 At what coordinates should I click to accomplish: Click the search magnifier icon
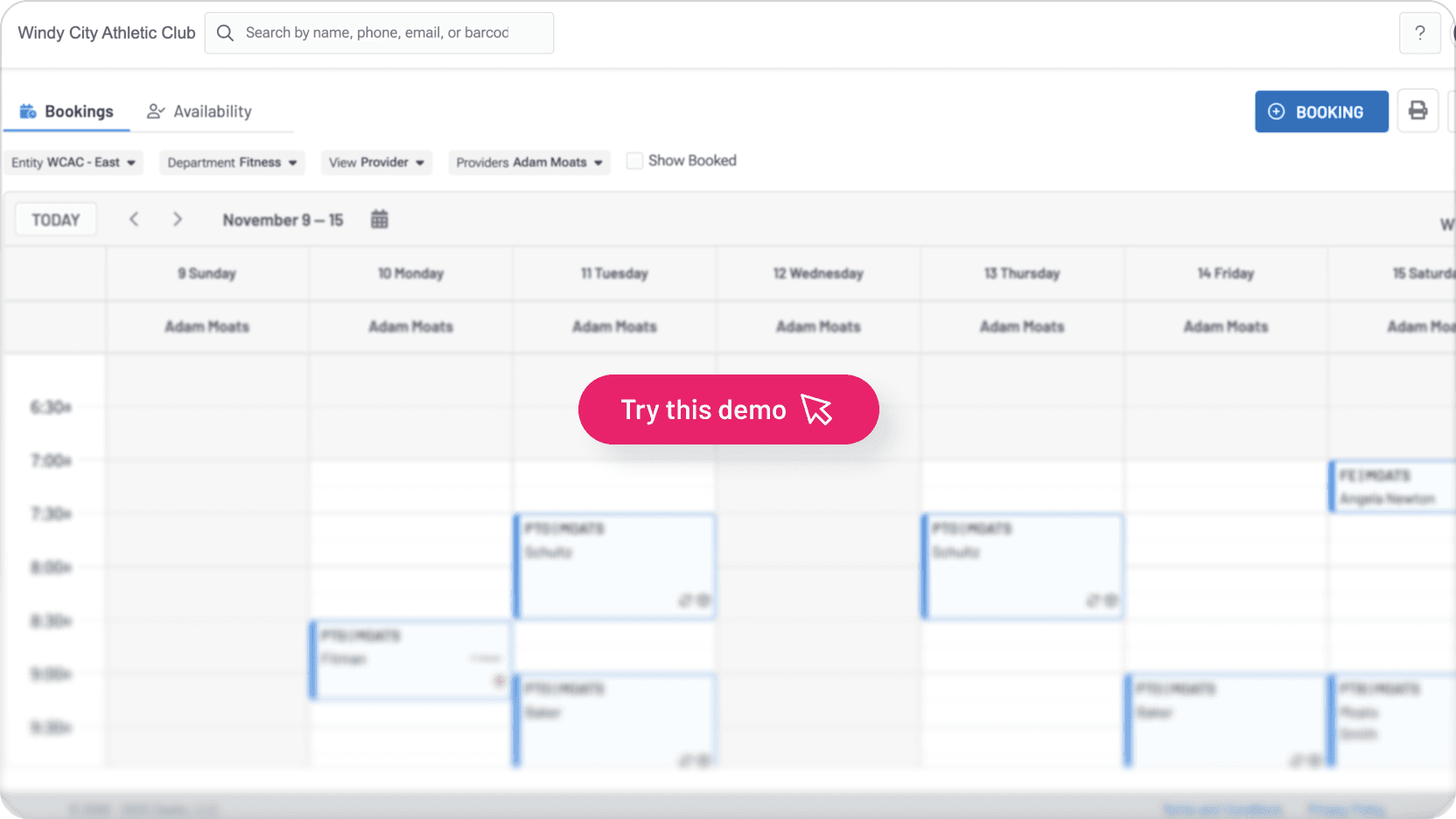coord(225,32)
